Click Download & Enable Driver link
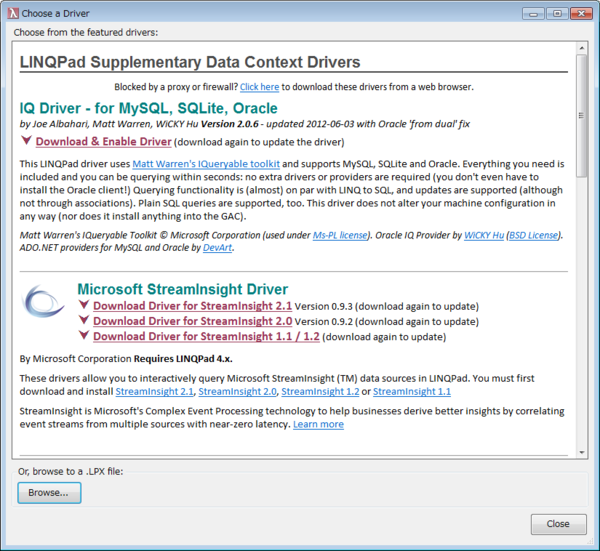Screen dimensions: 600x551 103,142
